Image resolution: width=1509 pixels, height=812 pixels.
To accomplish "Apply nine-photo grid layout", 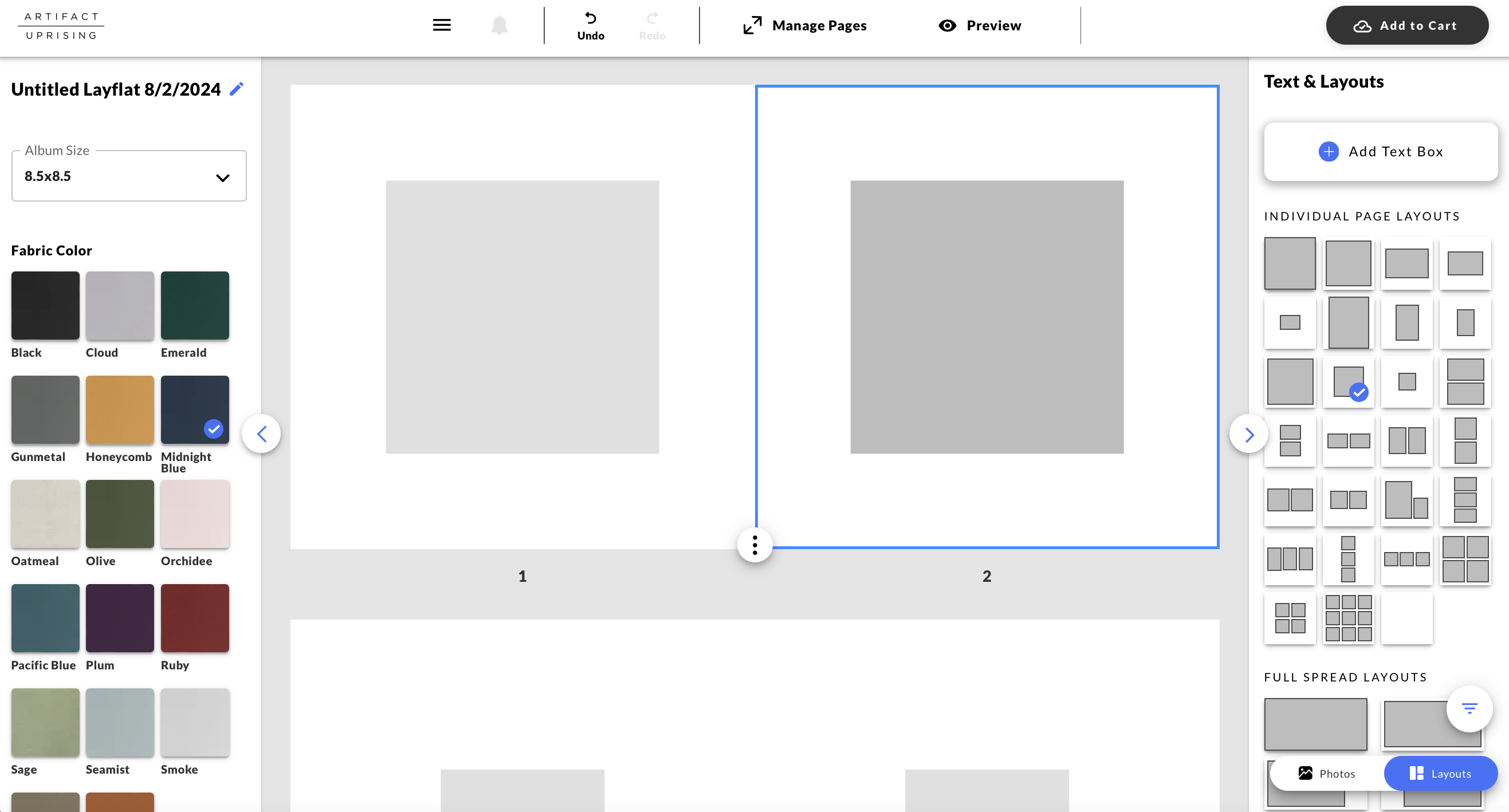I will [x=1348, y=618].
